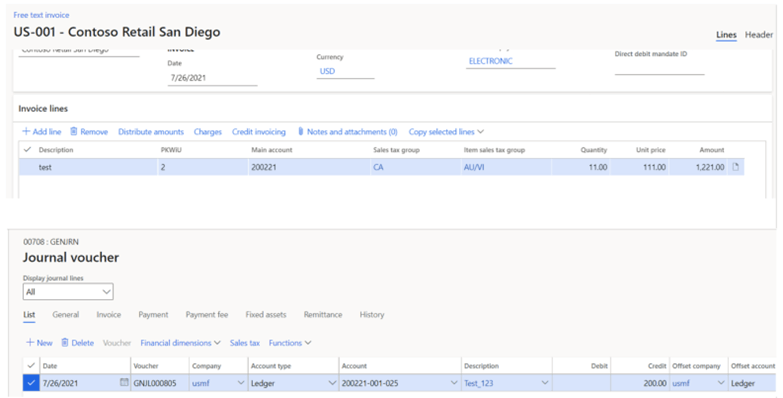The image size is (783, 398).
Task: Click the Direct debit mandate ID field
Action: click(659, 68)
